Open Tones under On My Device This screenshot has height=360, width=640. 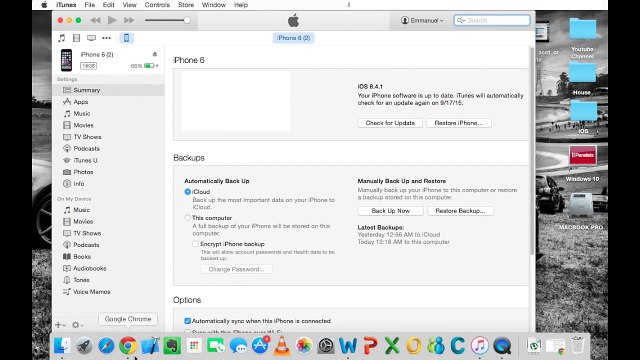pyautogui.click(x=81, y=280)
